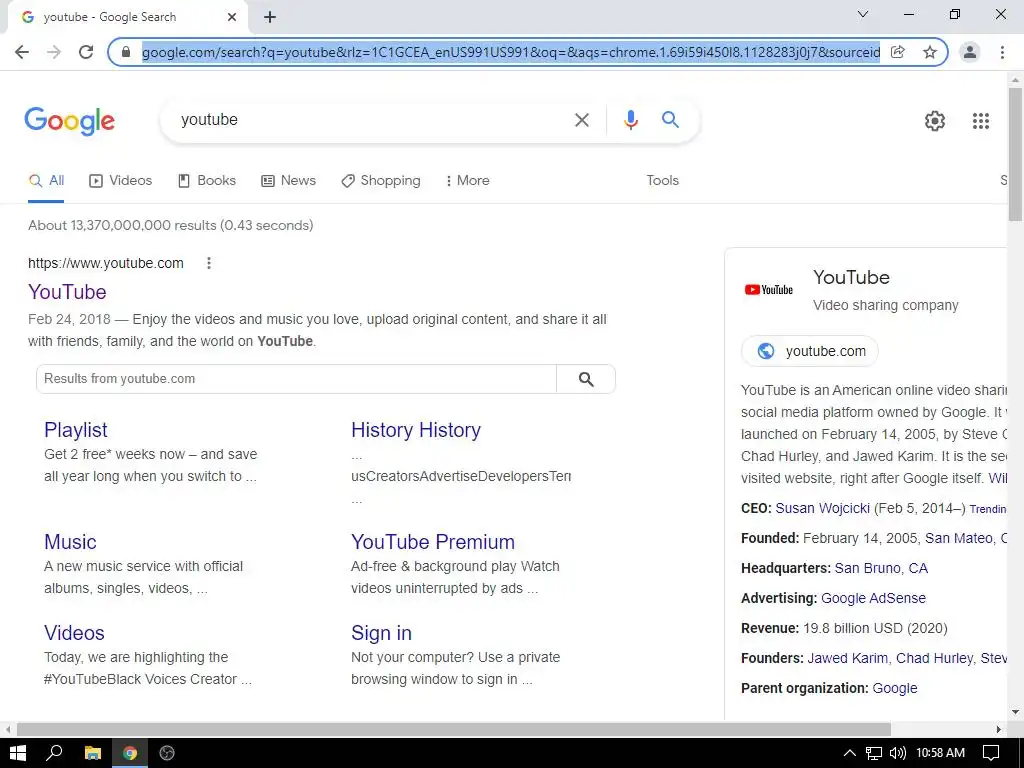Expand the system tray hidden icons chevron

click(850, 753)
